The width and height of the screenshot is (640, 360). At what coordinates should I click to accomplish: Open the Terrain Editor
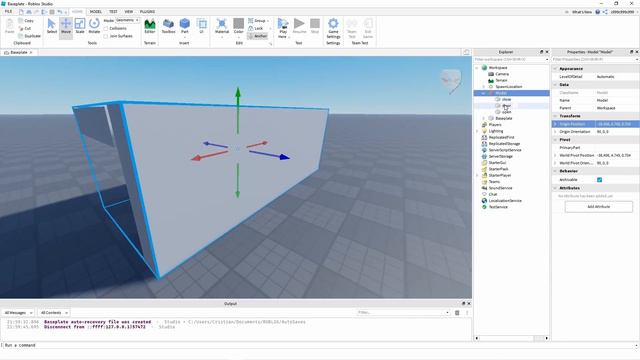[150, 26]
